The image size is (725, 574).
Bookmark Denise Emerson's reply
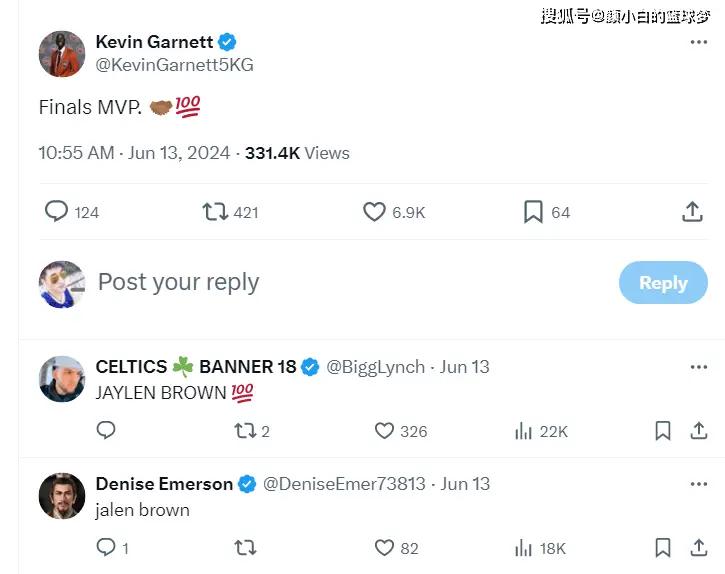662,547
